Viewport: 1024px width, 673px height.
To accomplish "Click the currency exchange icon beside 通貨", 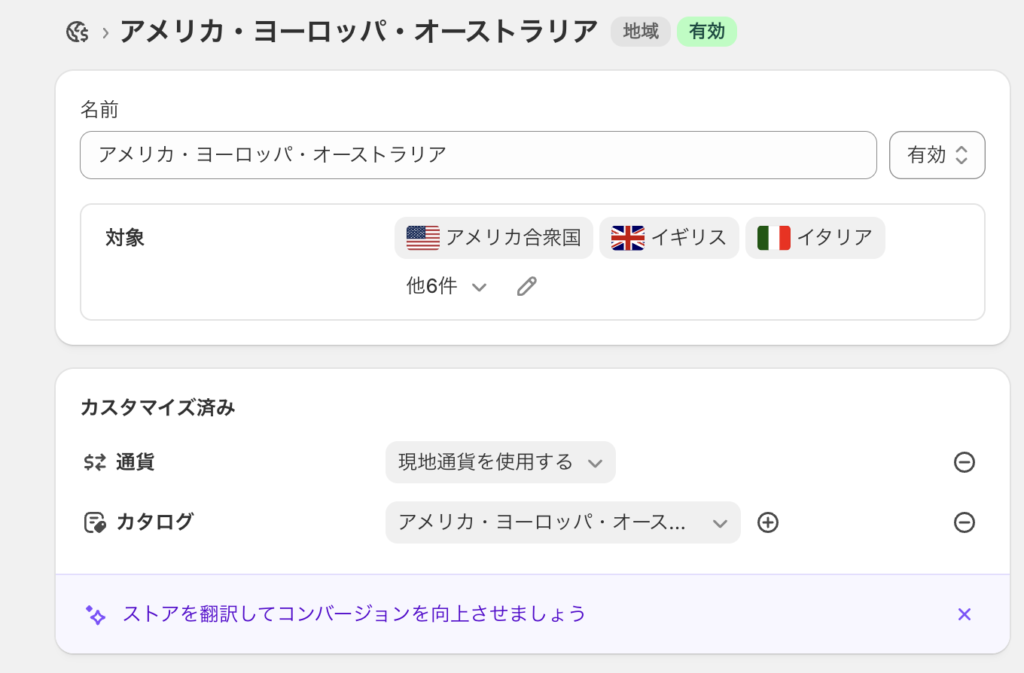I will coord(95,462).
